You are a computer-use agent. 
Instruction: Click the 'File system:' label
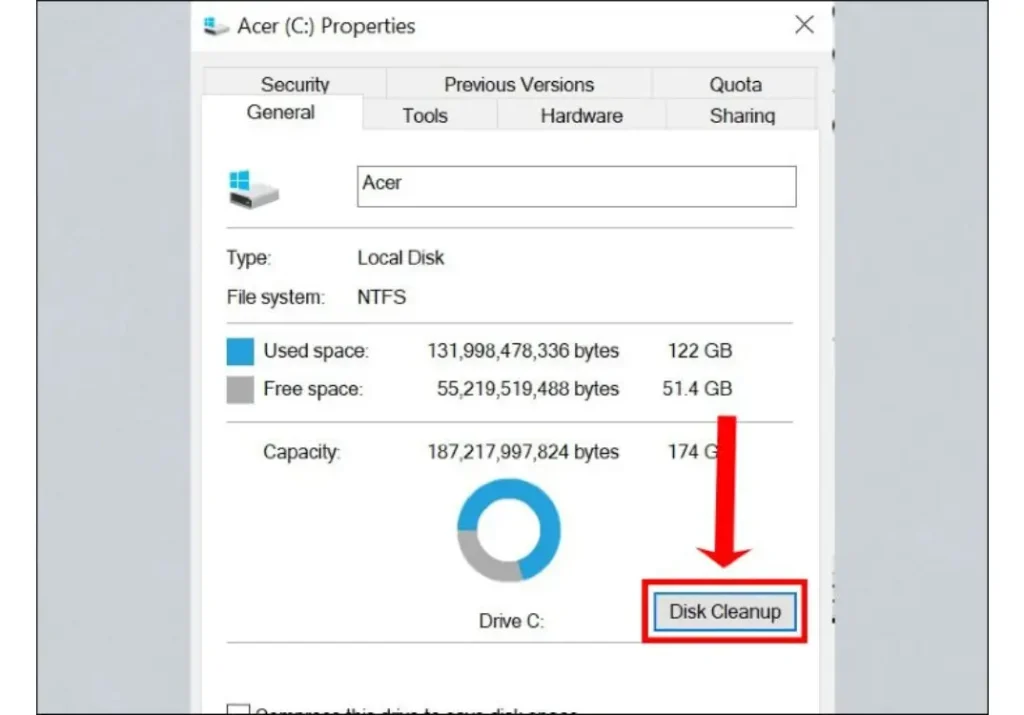276,297
